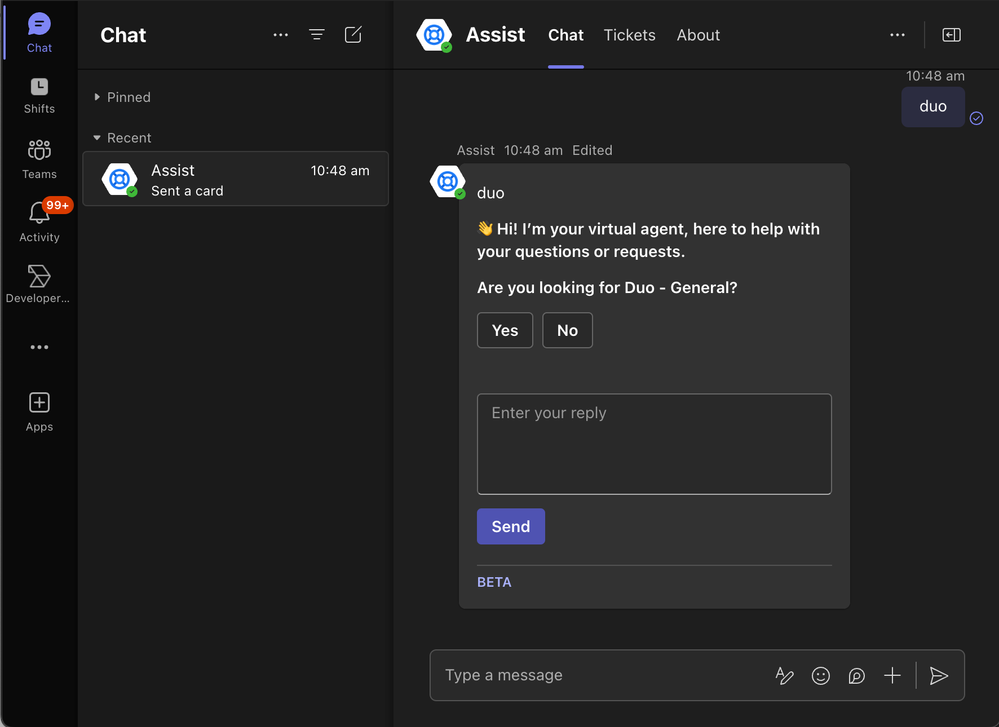This screenshot has height=727, width=999.
Task: Focus the 'Enter your reply' text box
Action: click(x=654, y=444)
